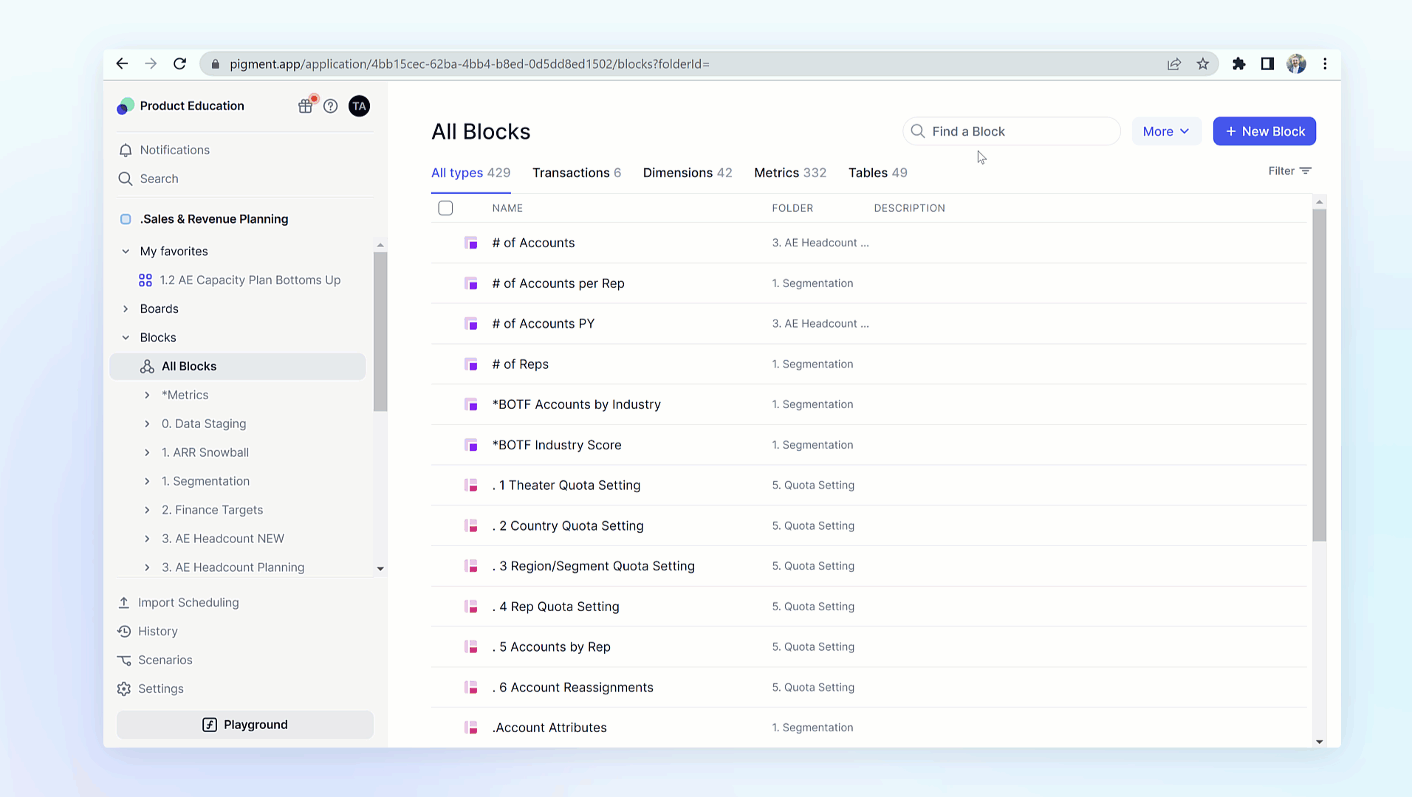This screenshot has width=1412, height=797.
Task: Click metric icon for # of Accounts
Action: pos(471,243)
